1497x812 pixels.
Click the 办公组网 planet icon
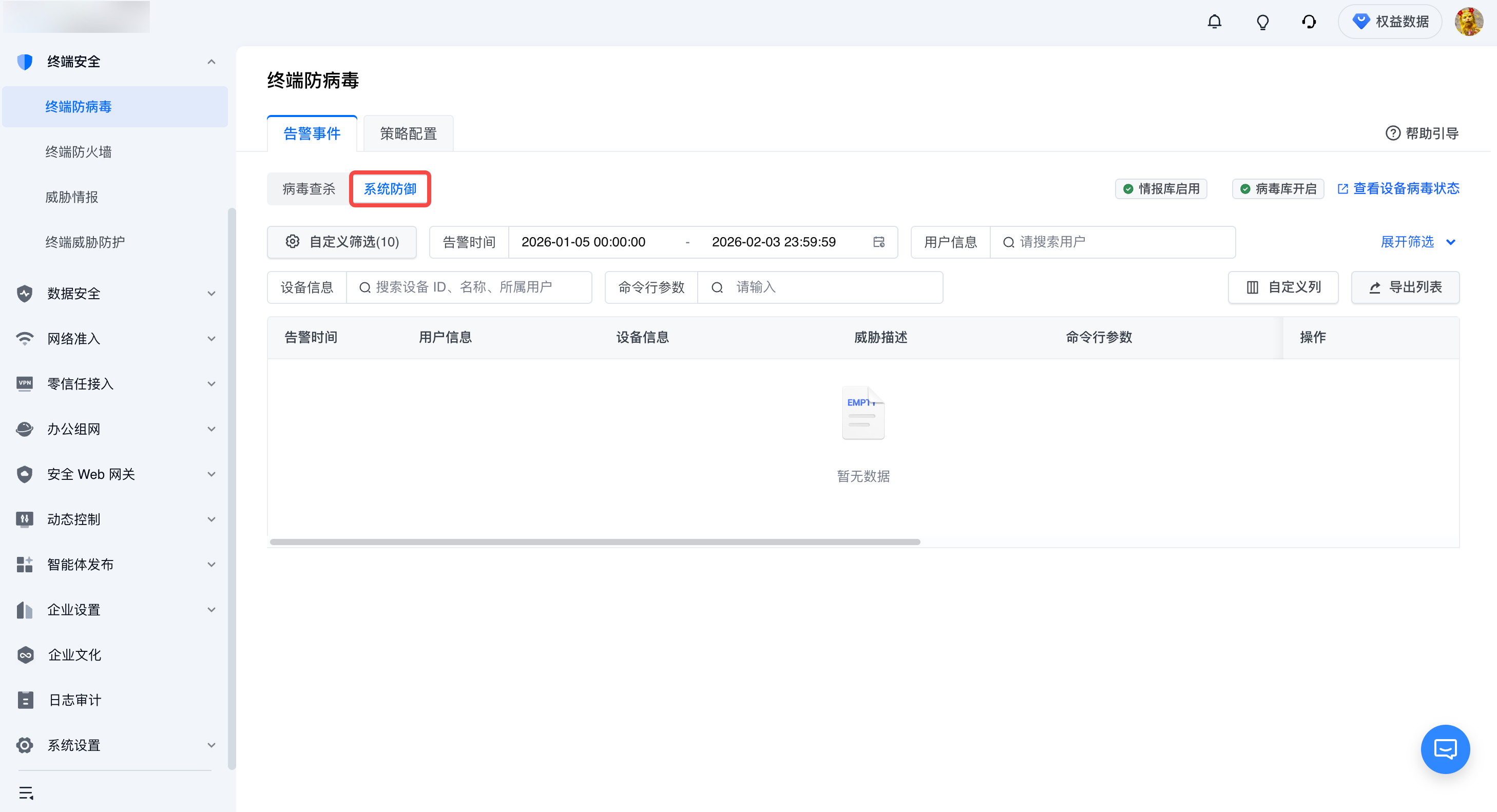click(x=25, y=429)
